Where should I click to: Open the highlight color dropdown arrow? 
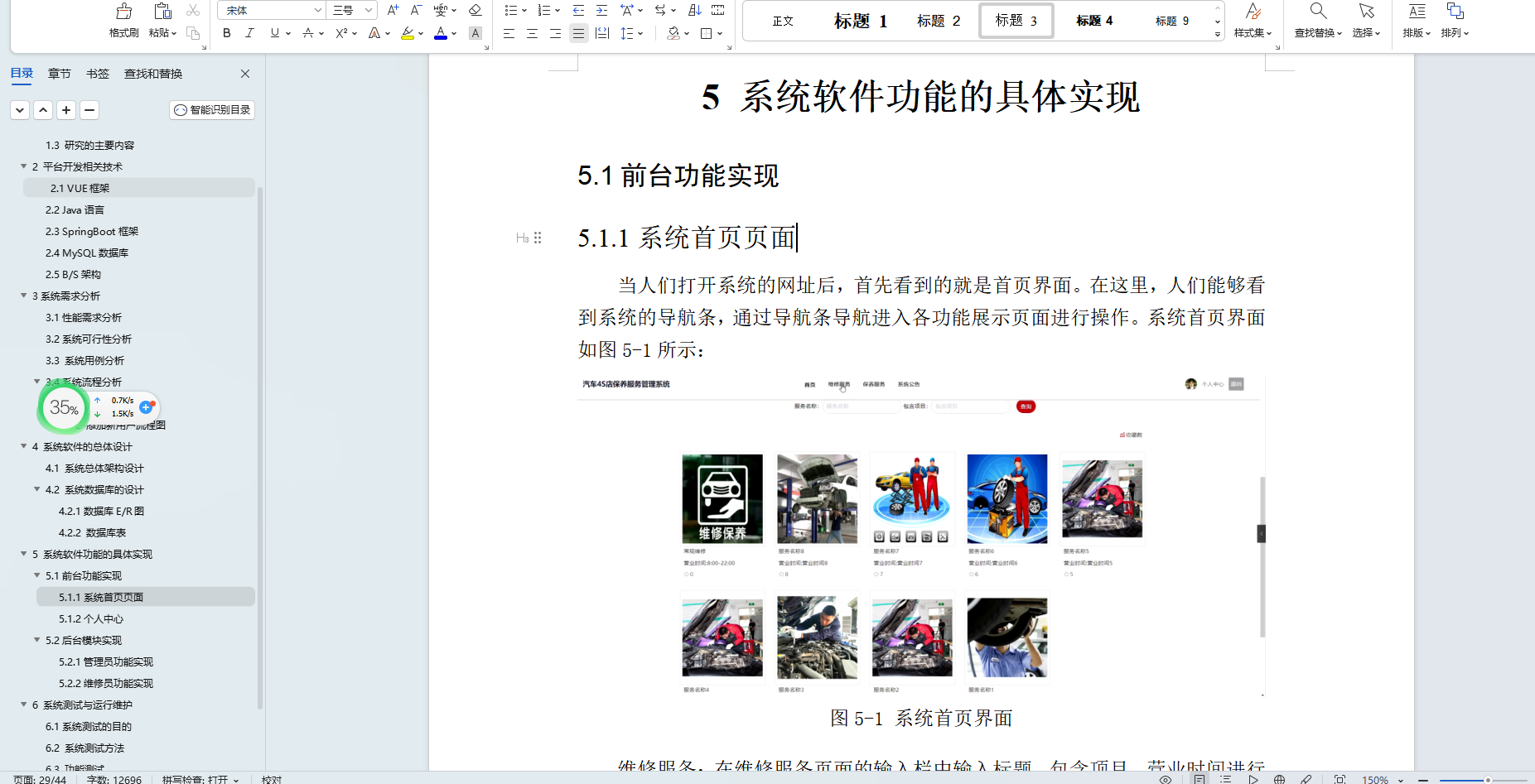click(421, 34)
